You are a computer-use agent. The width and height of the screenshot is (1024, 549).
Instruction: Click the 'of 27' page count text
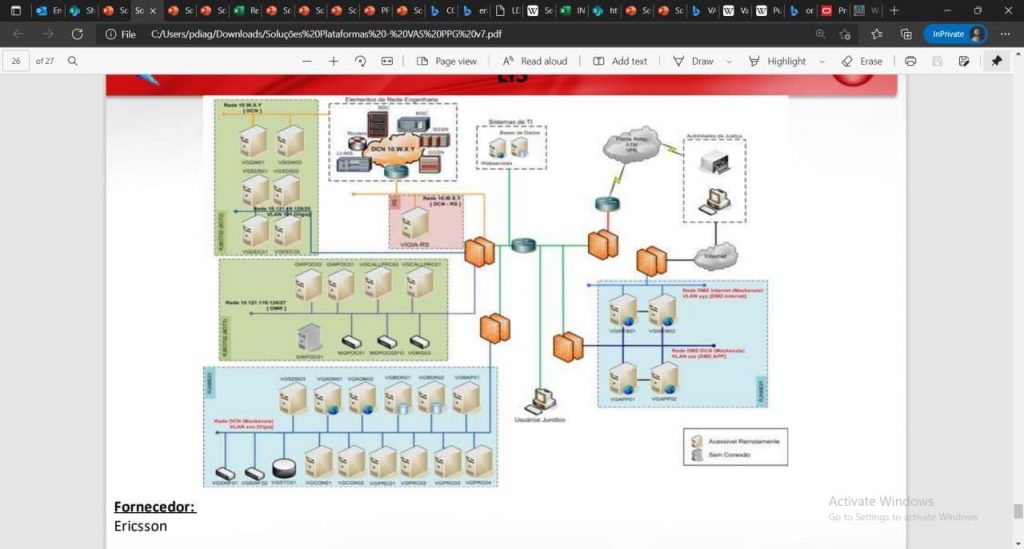coord(44,61)
